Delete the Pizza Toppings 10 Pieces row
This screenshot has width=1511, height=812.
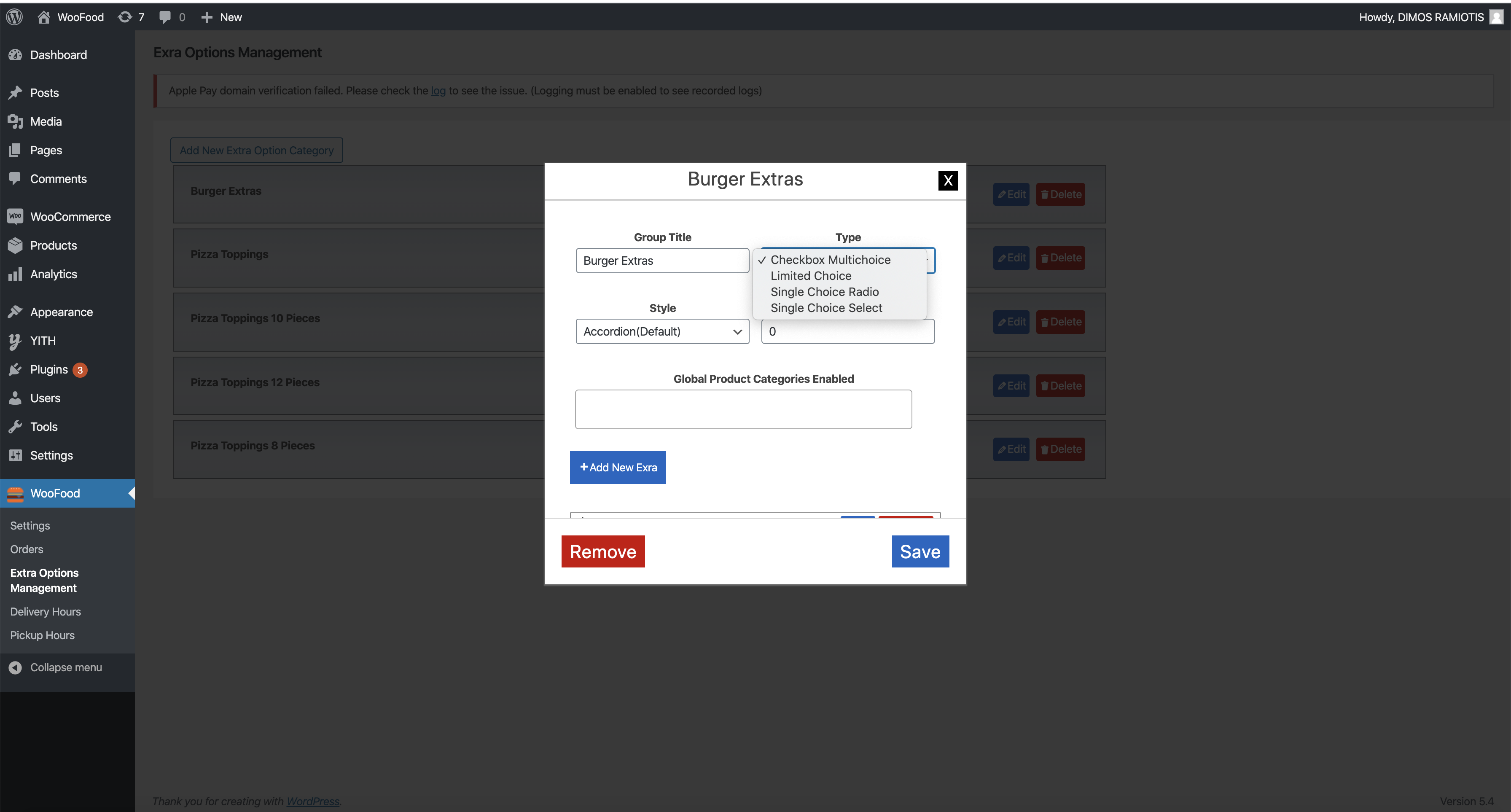tap(1060, 322)
